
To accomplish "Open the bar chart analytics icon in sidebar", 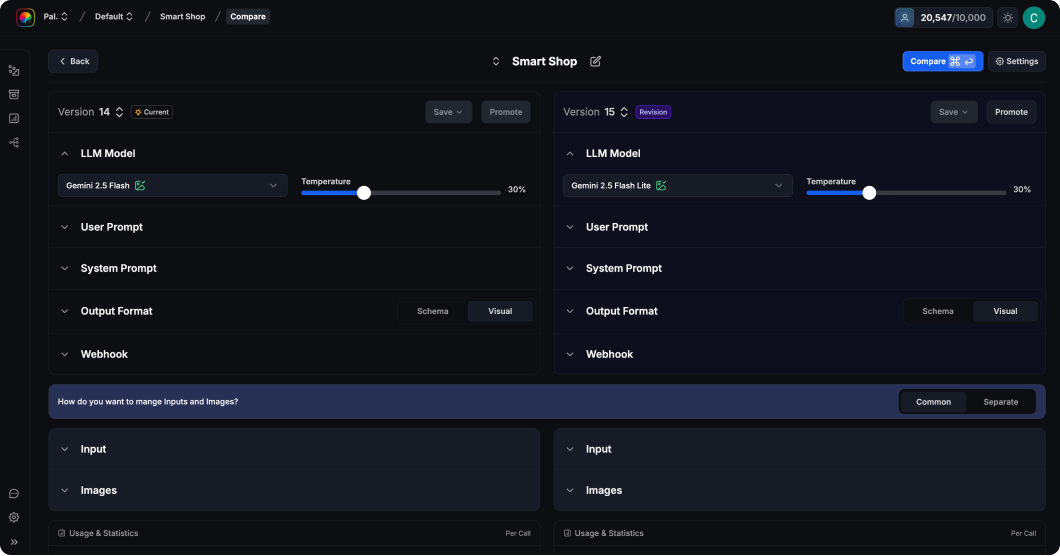I will pos(14,118).
